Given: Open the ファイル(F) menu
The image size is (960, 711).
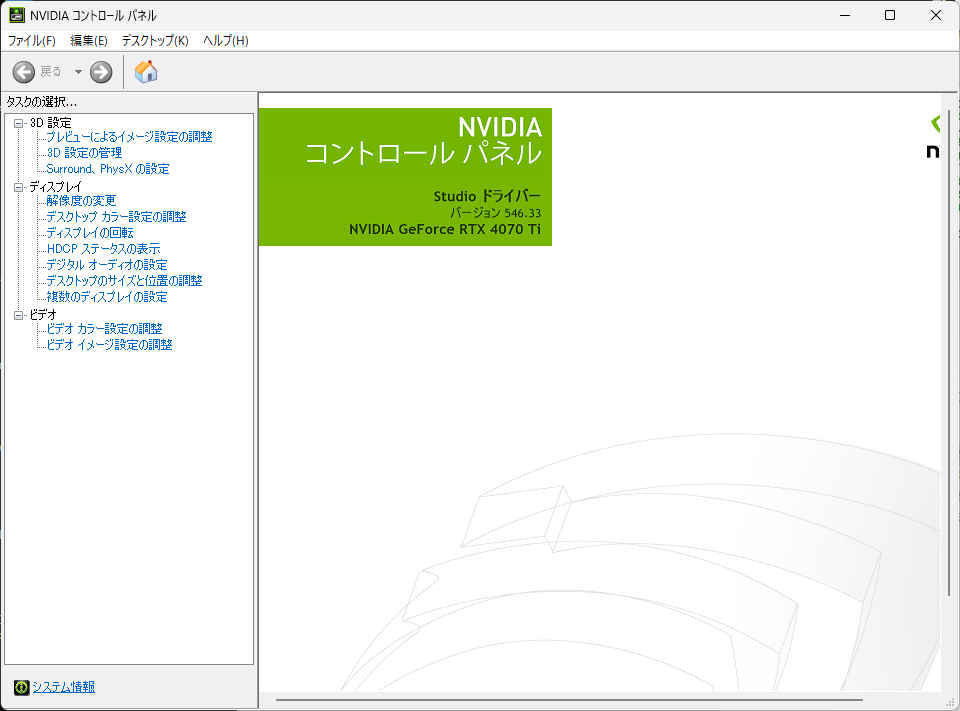Looking at the screenshot, I should click(x=32, y=41).
